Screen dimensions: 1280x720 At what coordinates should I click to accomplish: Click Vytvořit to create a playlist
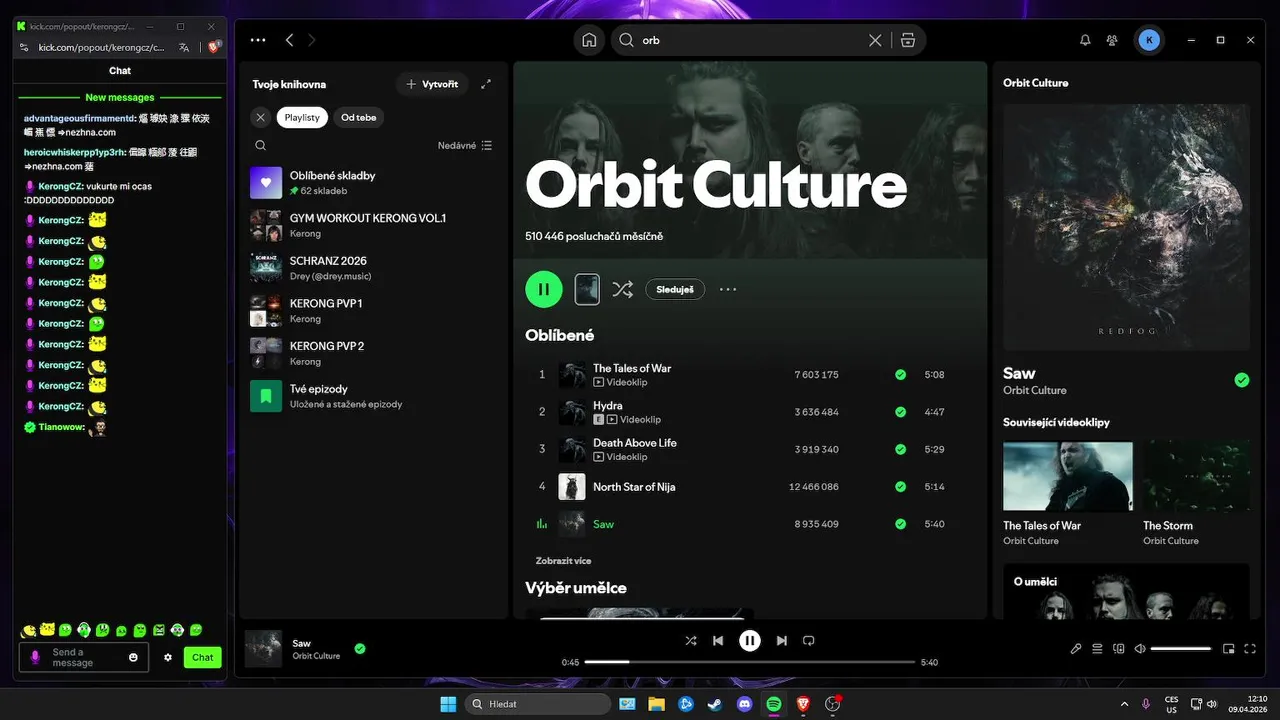pyautogui.click(x=432, y=84)
